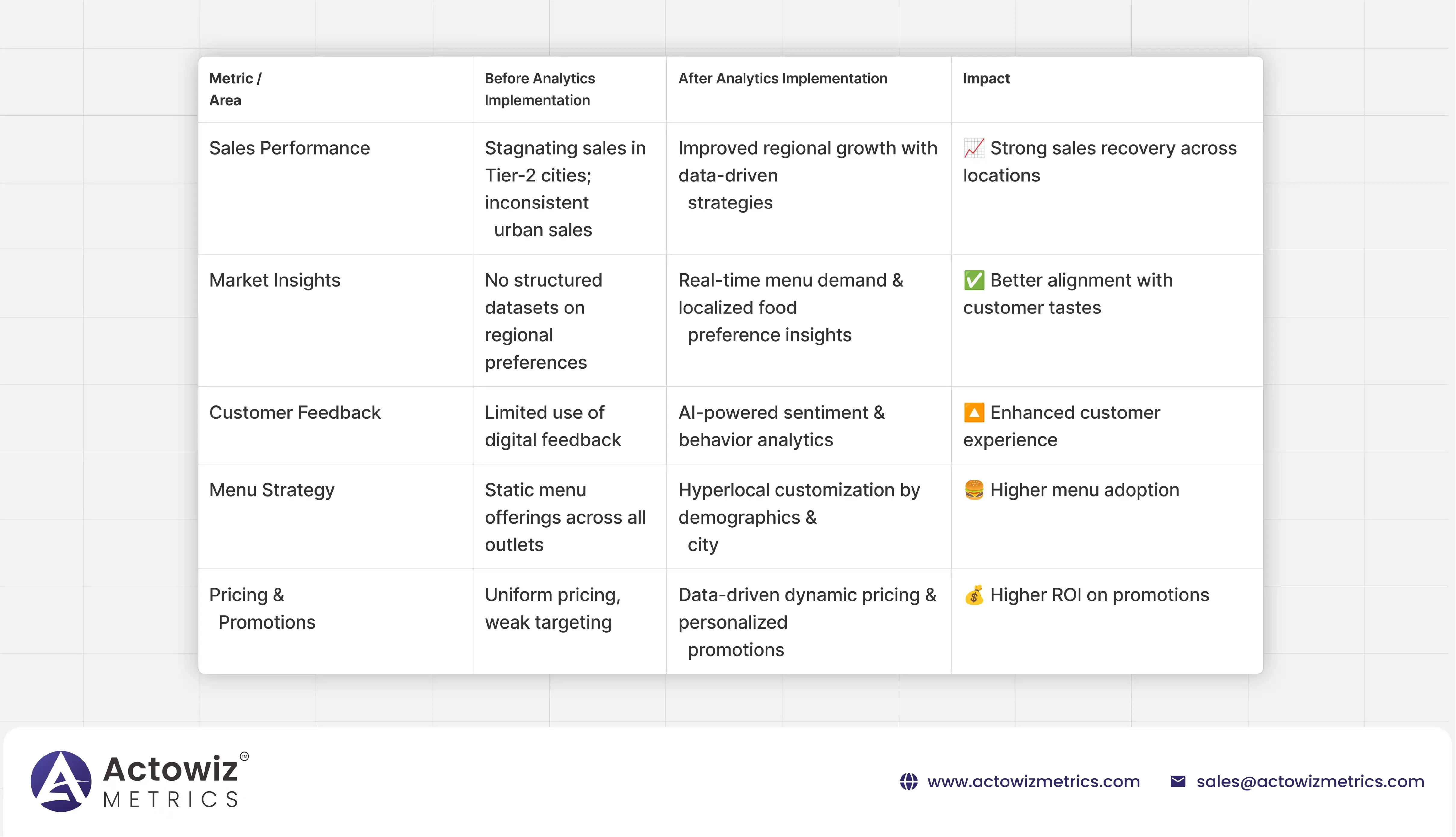Click the Actowiz Metrics logo emblem
This screenshot has width=1456, height=837.
61,781
